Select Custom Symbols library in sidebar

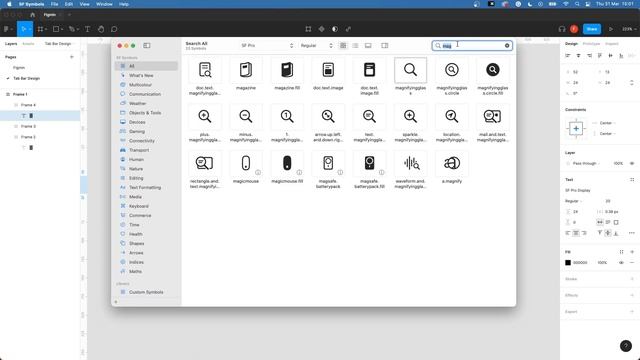147,292
